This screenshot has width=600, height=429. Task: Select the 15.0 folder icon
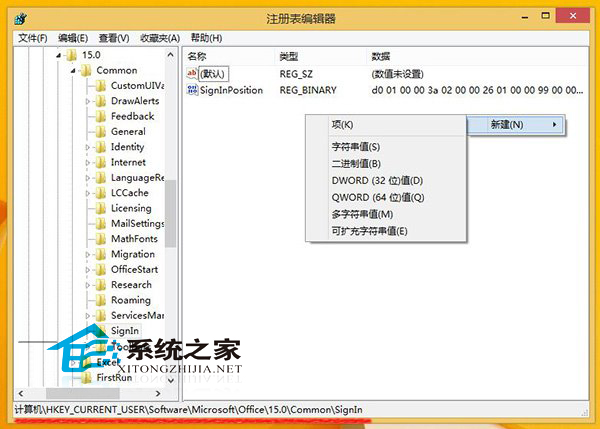point(71,55)
